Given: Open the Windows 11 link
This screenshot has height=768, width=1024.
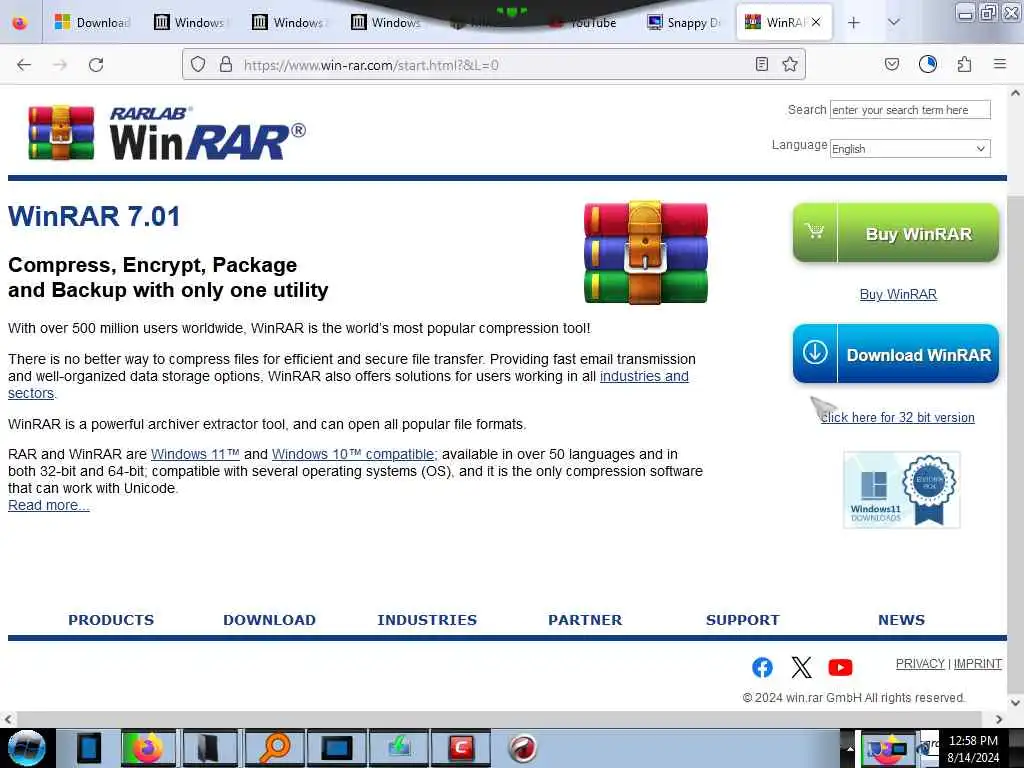Looking at the screenshot, I should coord(195,454).
